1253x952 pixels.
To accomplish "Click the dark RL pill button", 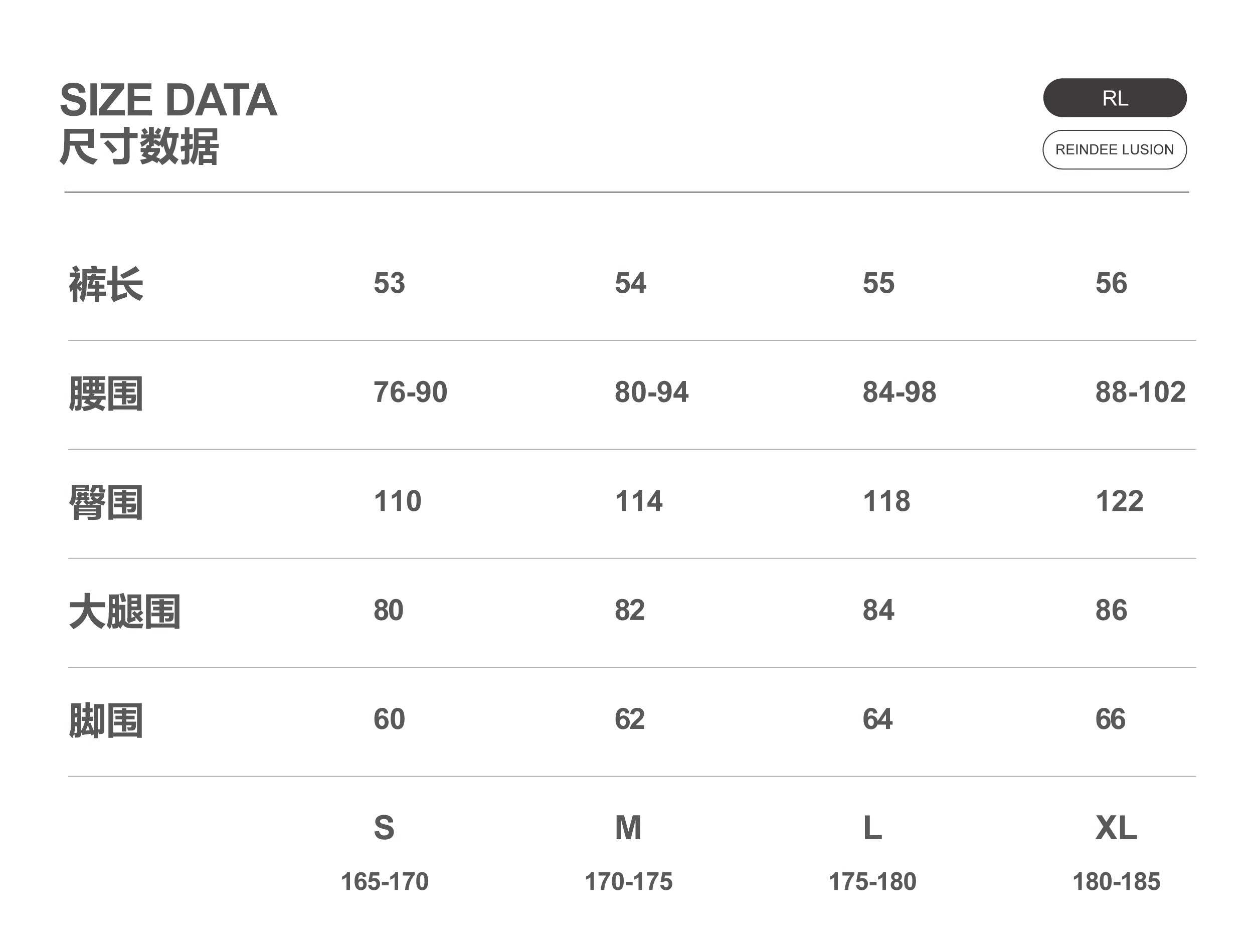I will click(x=1114, y=98).
